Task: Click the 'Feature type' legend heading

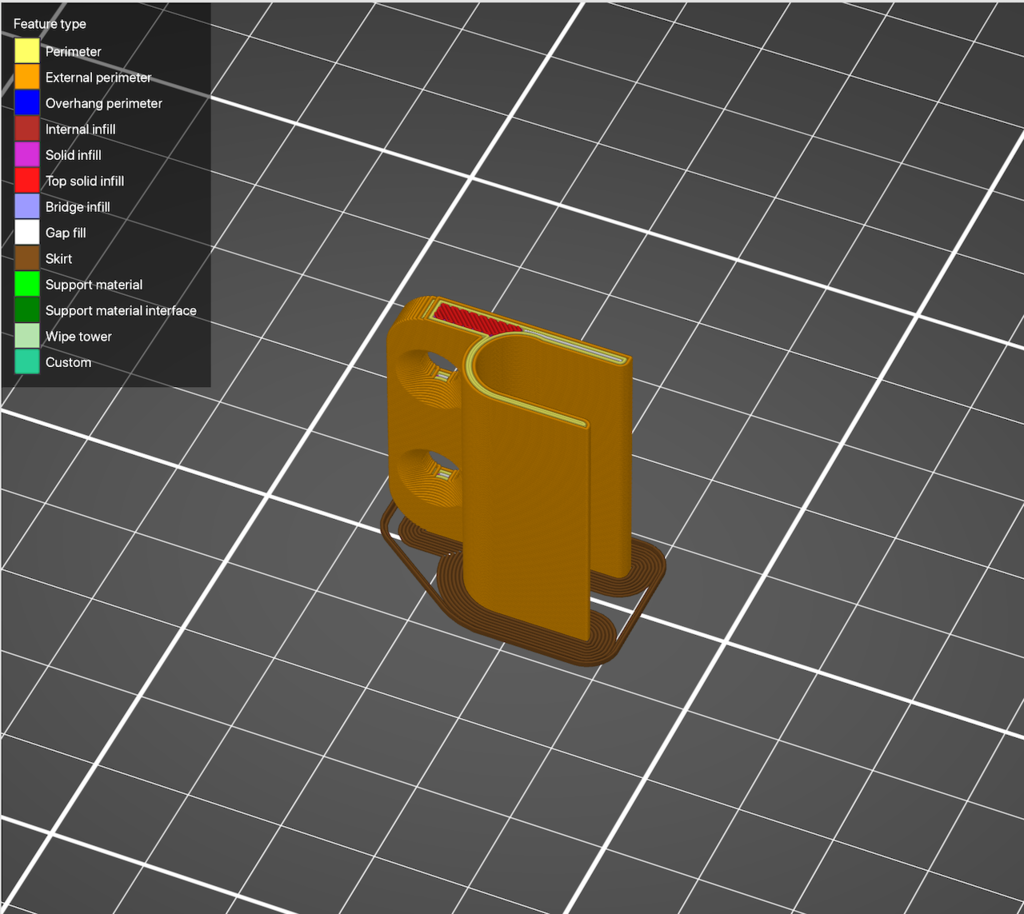Action: tap(50, 24)
